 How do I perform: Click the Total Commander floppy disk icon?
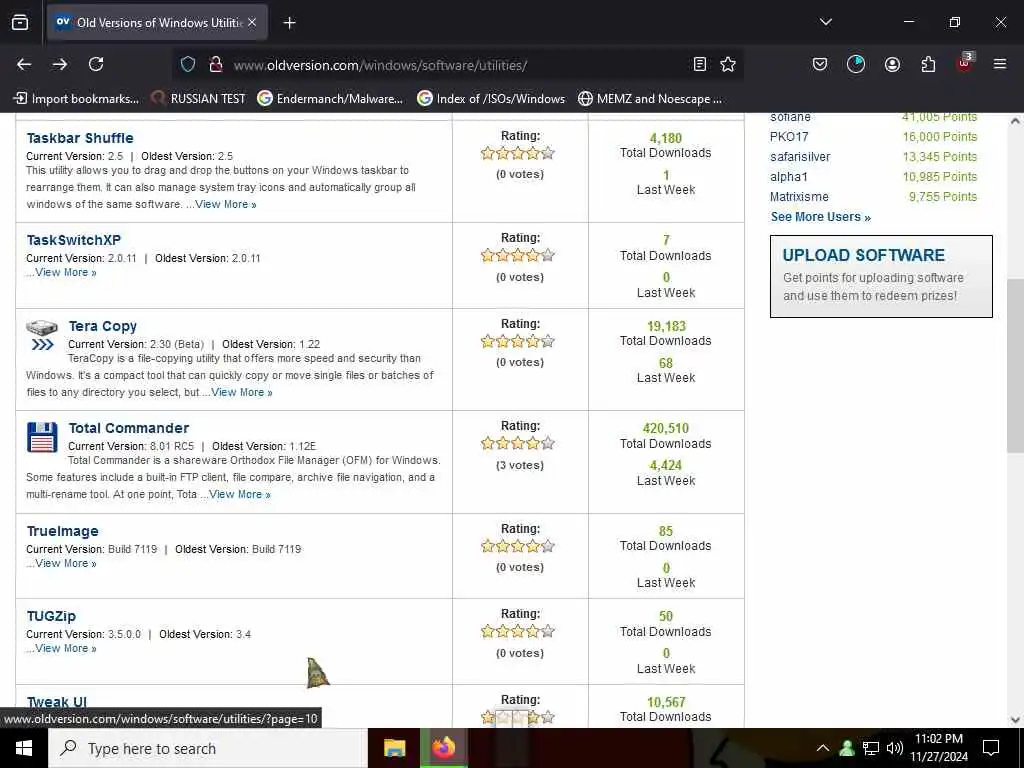tap(42, 437)
